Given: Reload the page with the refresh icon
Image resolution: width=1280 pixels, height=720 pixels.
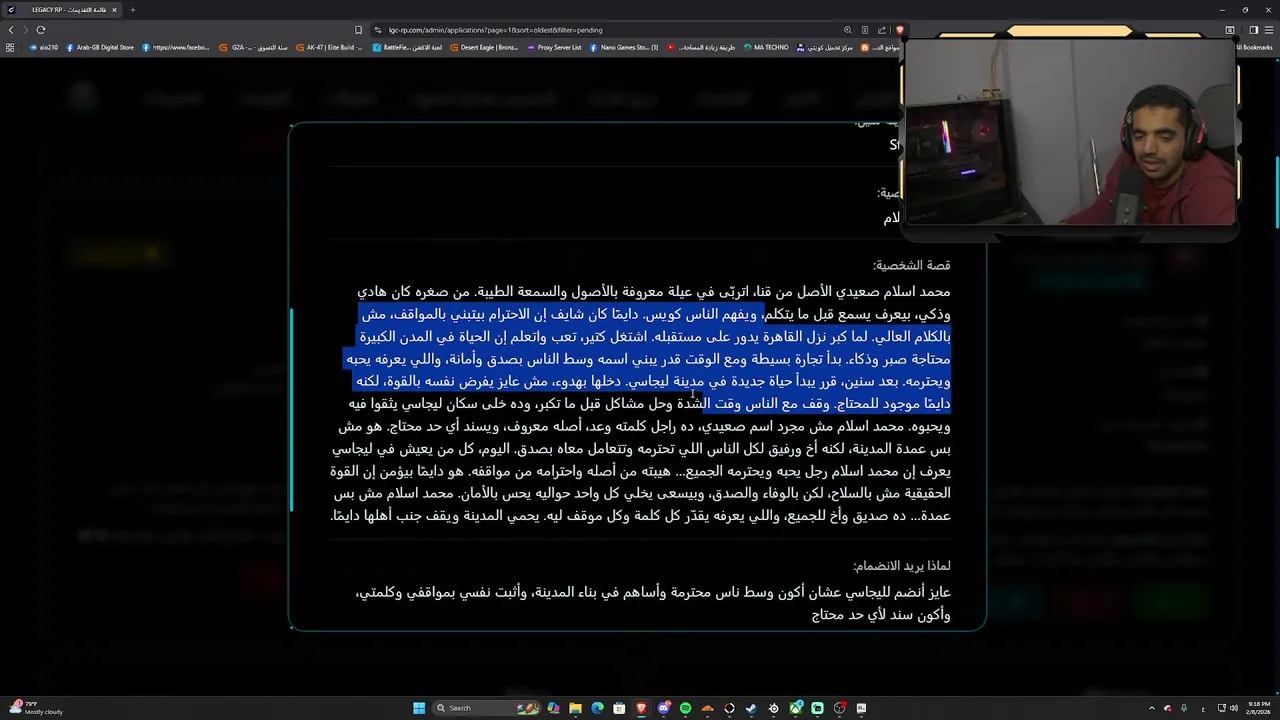Looking at the screenshot, I should [41, 30].
